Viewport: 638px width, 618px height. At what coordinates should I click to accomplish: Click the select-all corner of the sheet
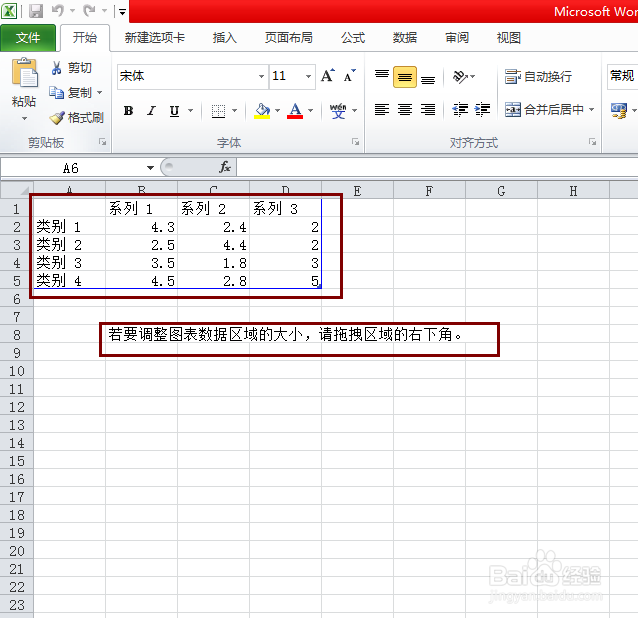[x=17, y=190]
